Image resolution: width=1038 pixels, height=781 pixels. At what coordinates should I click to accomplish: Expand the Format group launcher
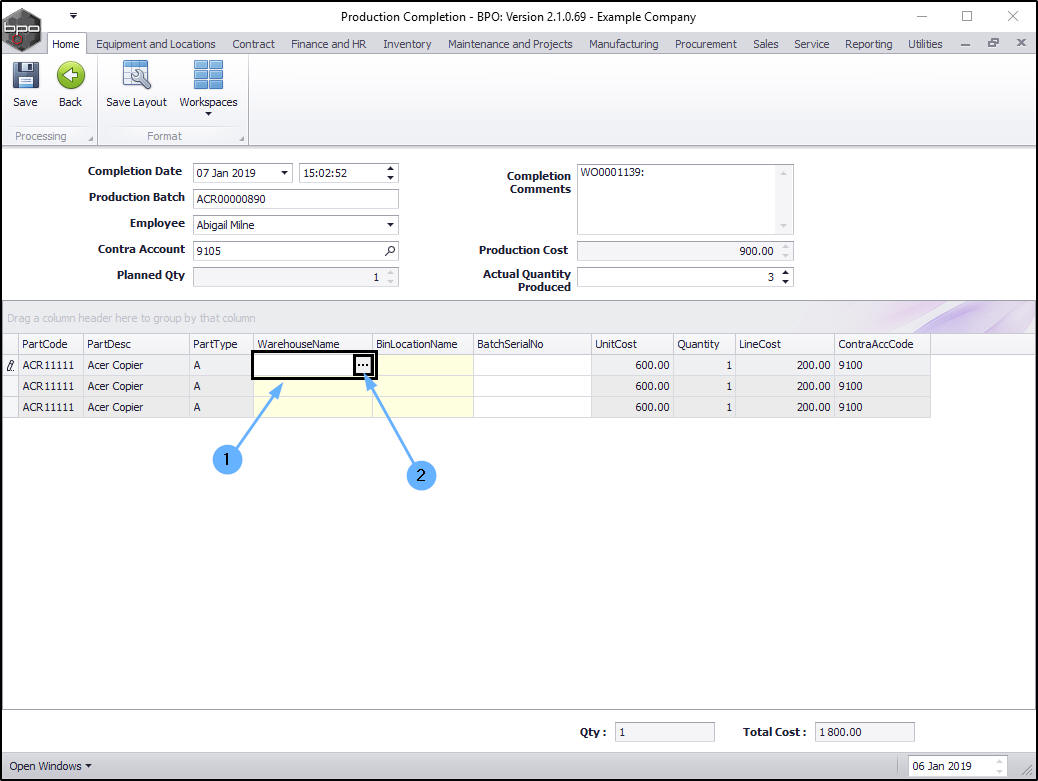click(x=242, y=138)
